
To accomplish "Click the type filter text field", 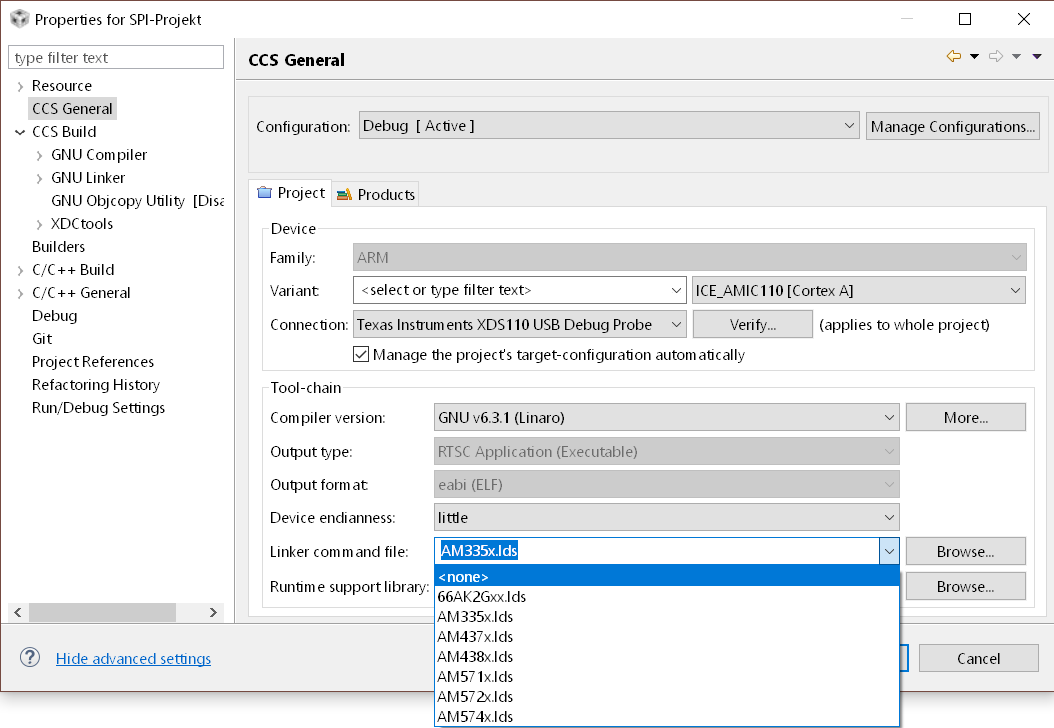I will click(116, 58).
